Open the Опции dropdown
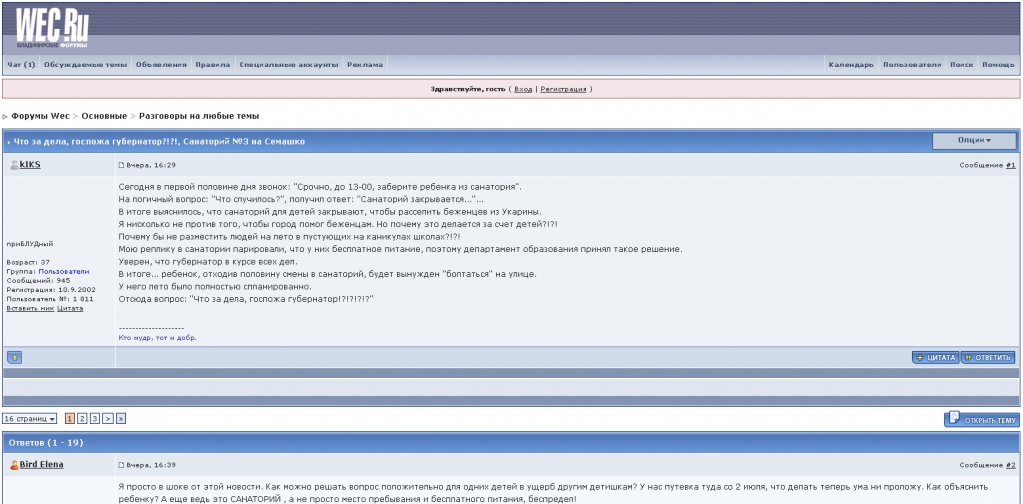 pos(974,140)
